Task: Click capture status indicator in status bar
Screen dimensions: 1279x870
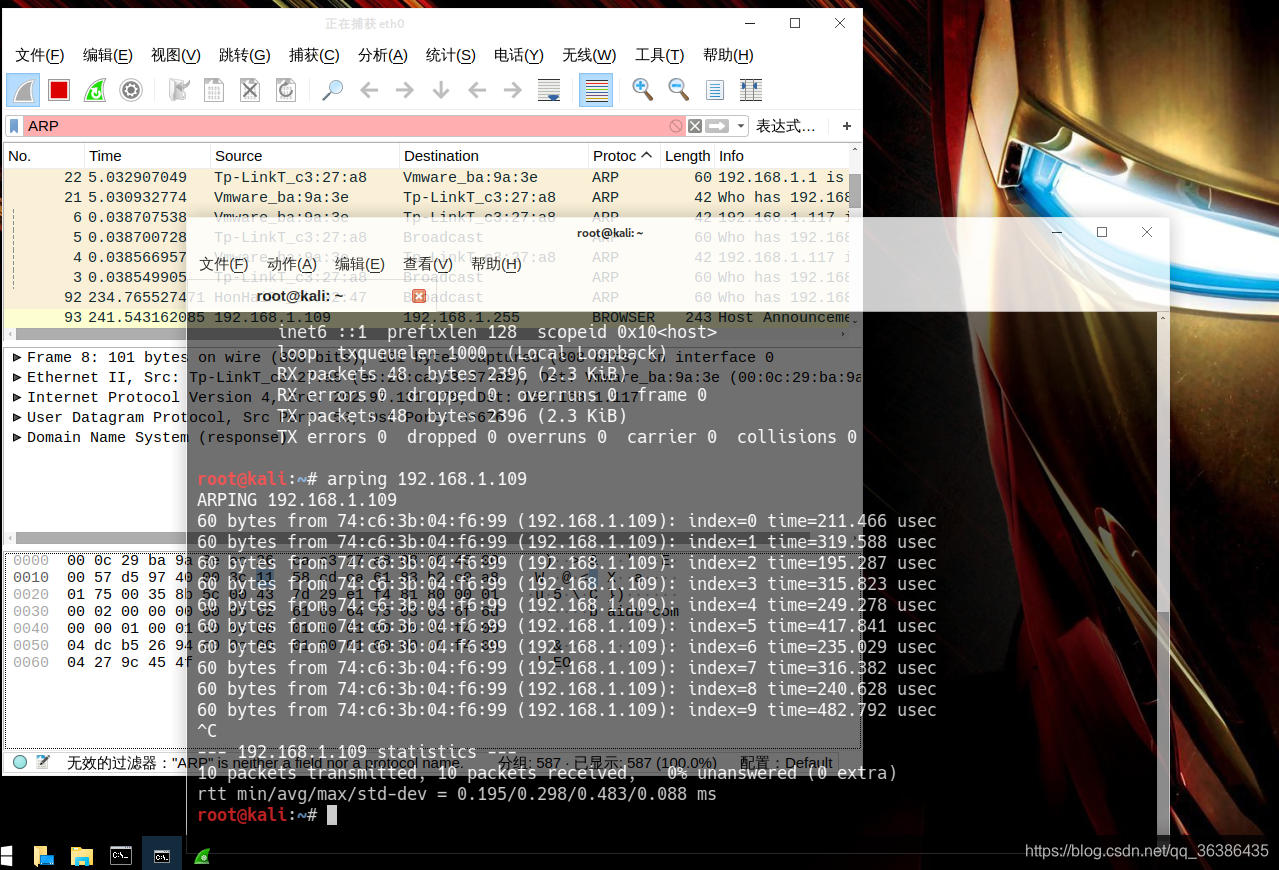Action: click(x=20, y=762)
